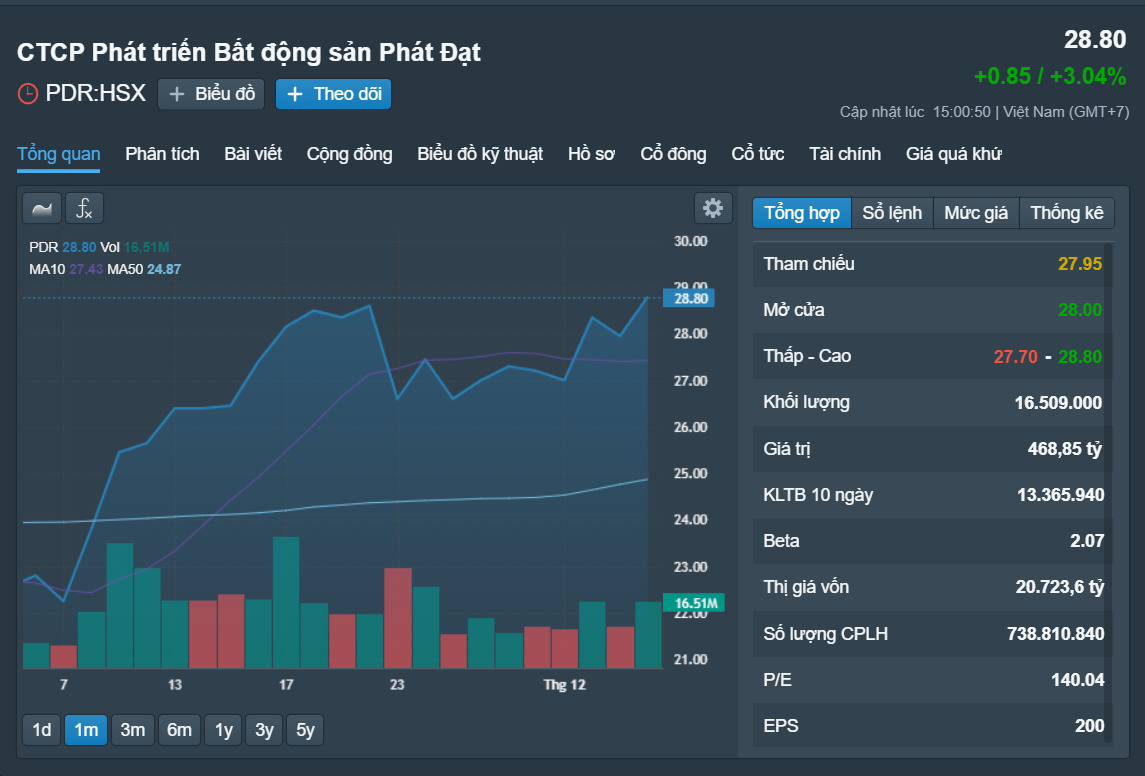Select the 5y time range

pos(305,729)
